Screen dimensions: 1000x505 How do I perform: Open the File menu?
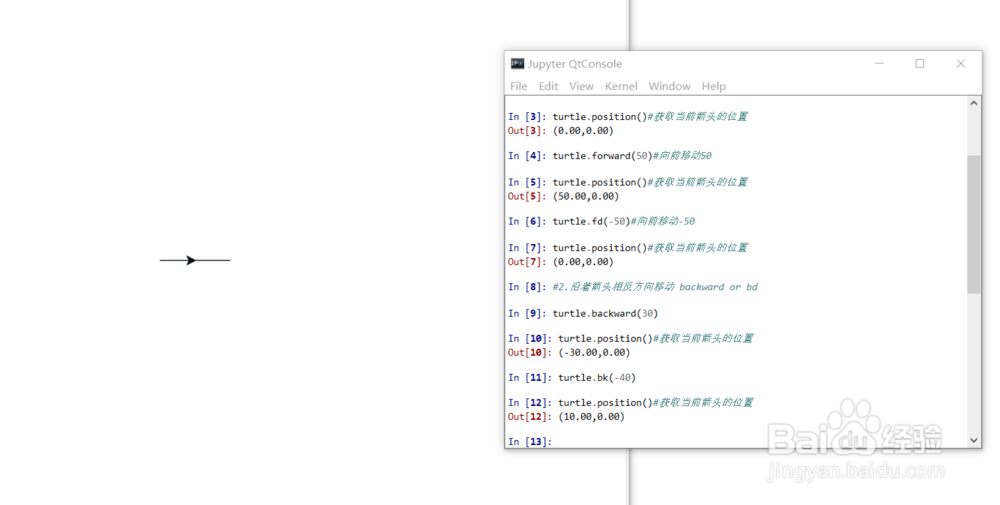[518, 86]
